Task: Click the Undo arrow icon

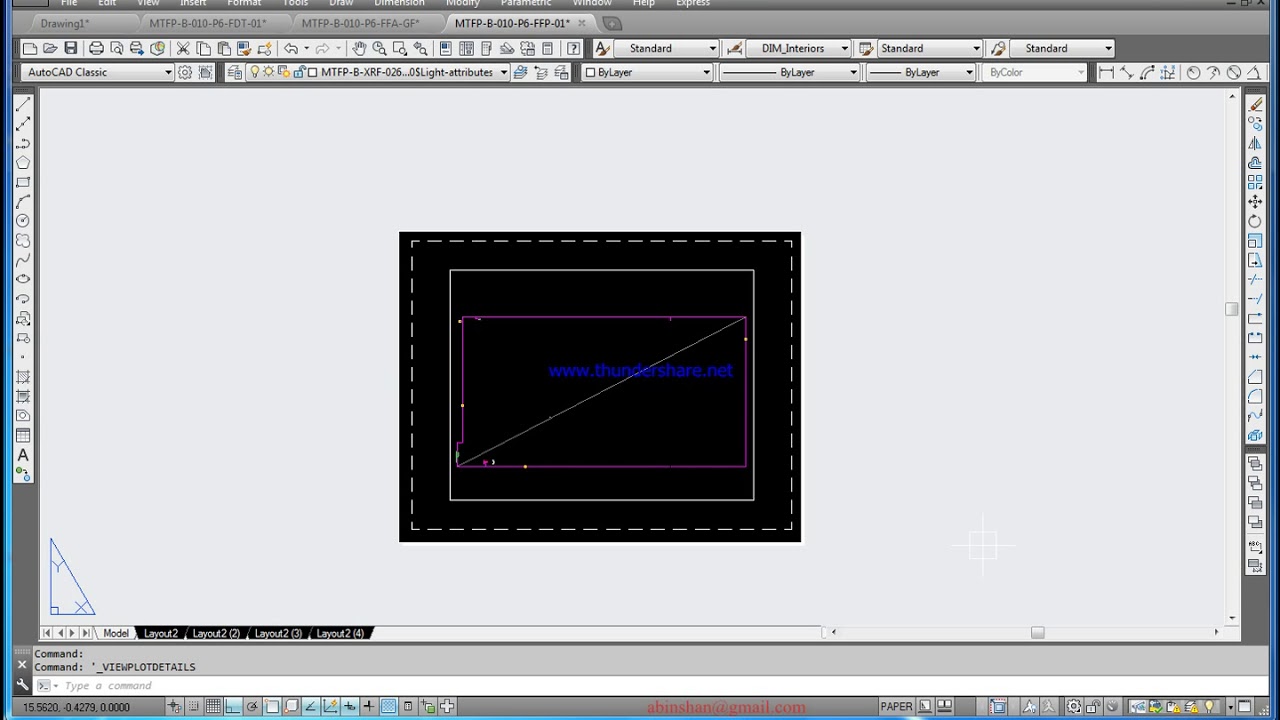Action: pyautogui.click(x=290, y=48)
